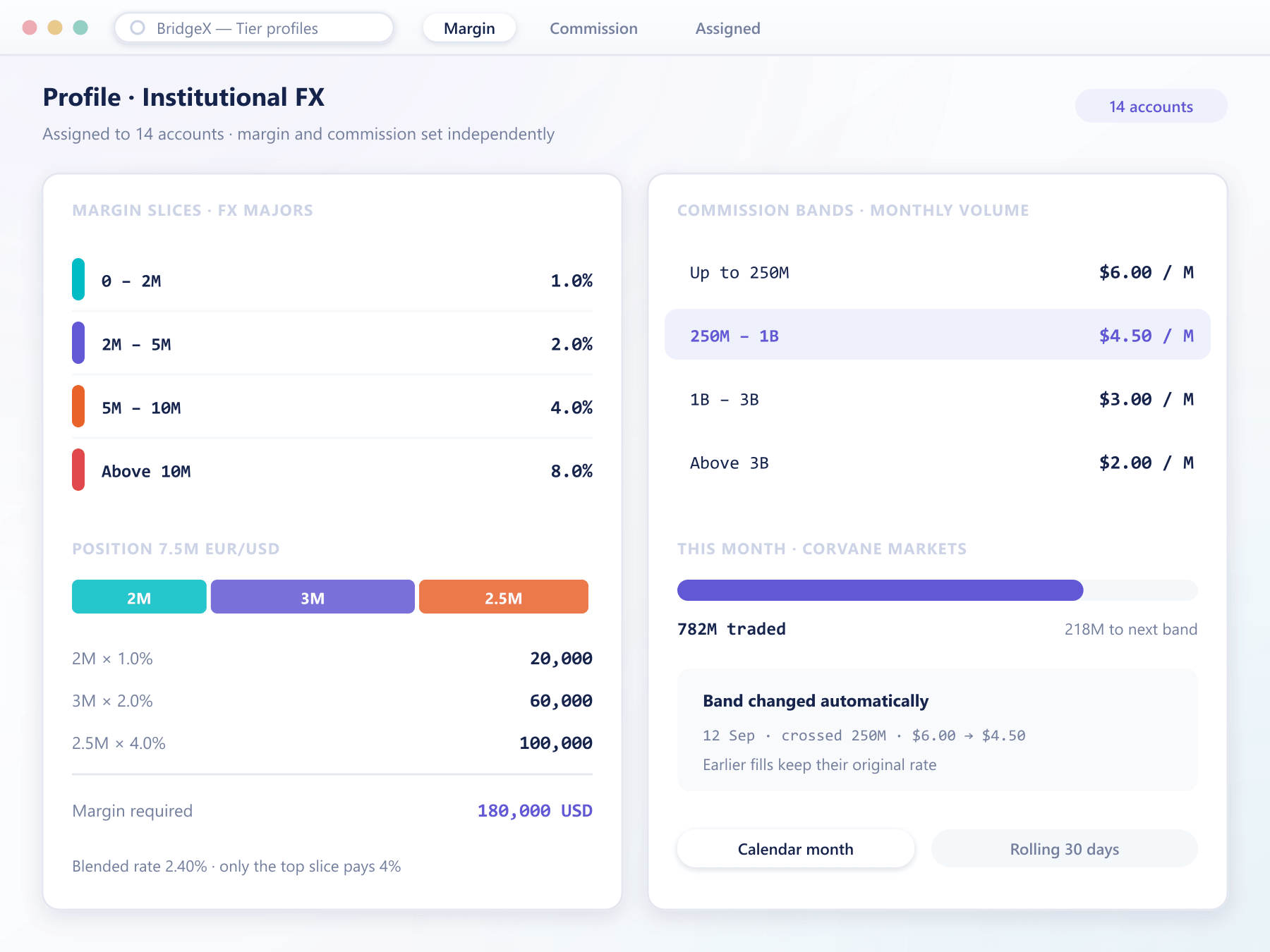Click the 2M × 1.0% calculation row

pos(332,659)
